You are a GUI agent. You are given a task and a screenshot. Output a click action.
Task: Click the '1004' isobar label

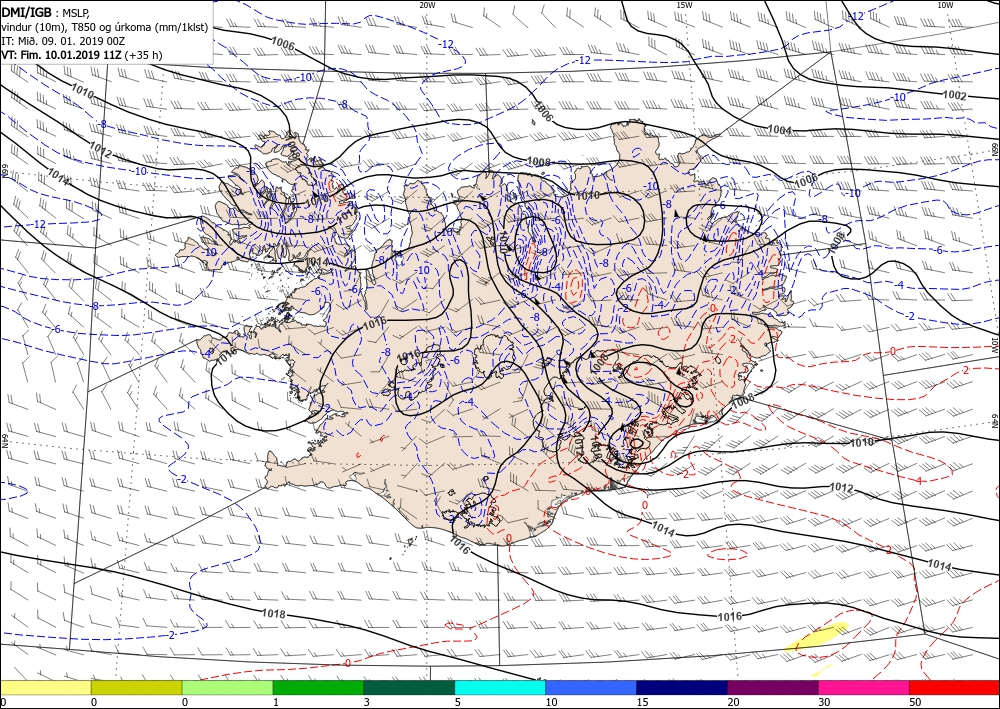point(779,129)
